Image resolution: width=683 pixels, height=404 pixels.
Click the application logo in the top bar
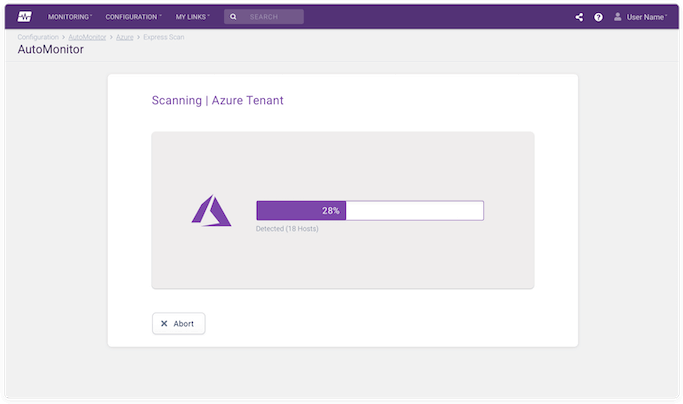coord(24,17)
